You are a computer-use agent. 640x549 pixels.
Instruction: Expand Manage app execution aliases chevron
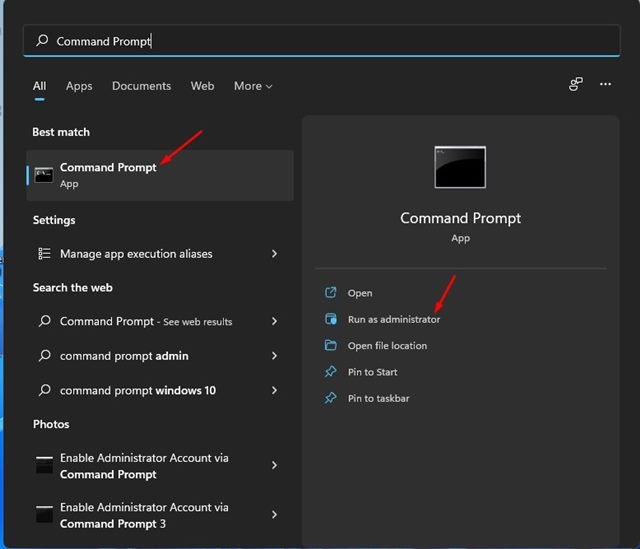point(274,254)
